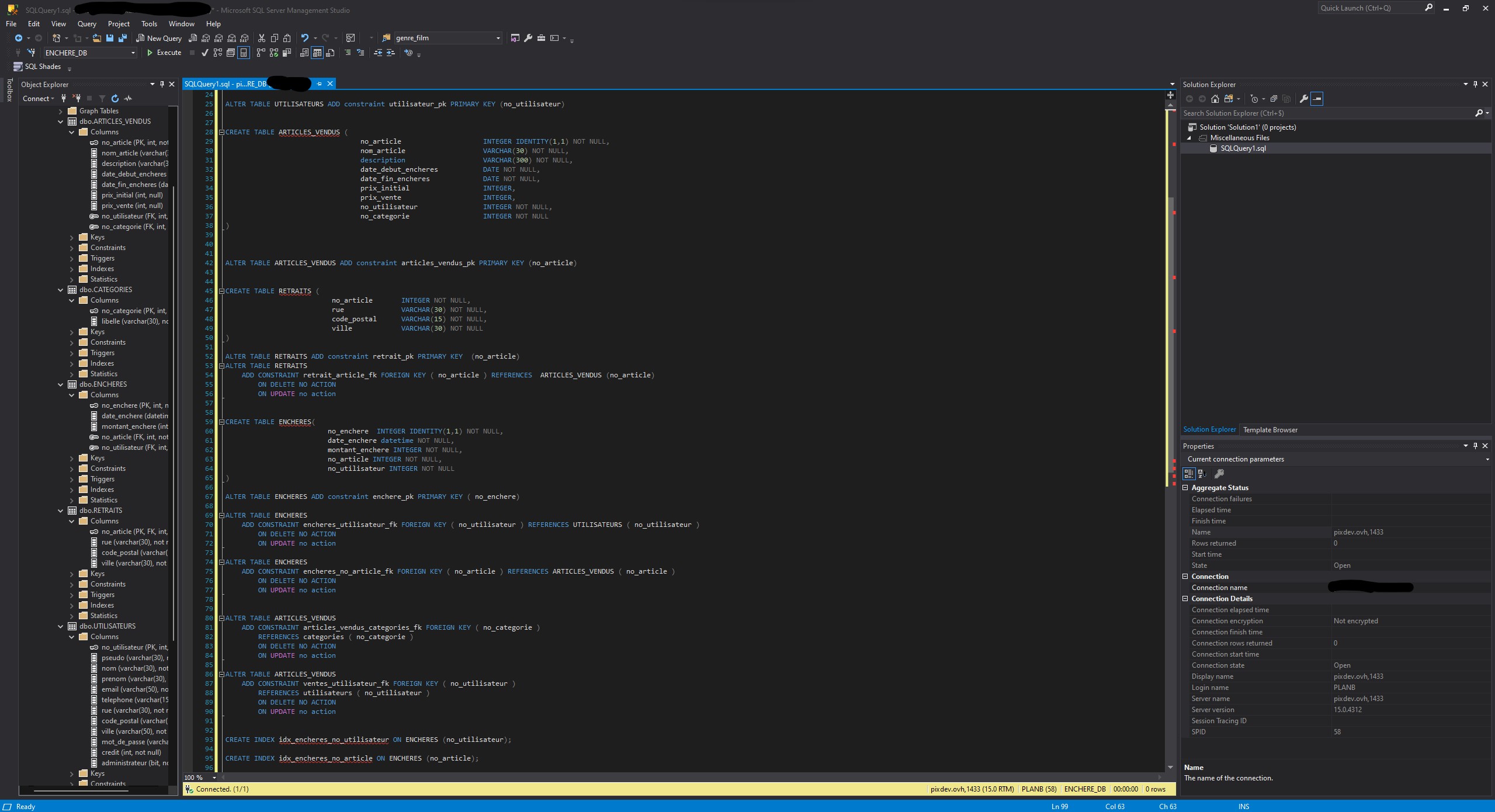Switch to the Template Browser tab
This screenshot has width=1495, height=812.
[x=1269, y=430]
